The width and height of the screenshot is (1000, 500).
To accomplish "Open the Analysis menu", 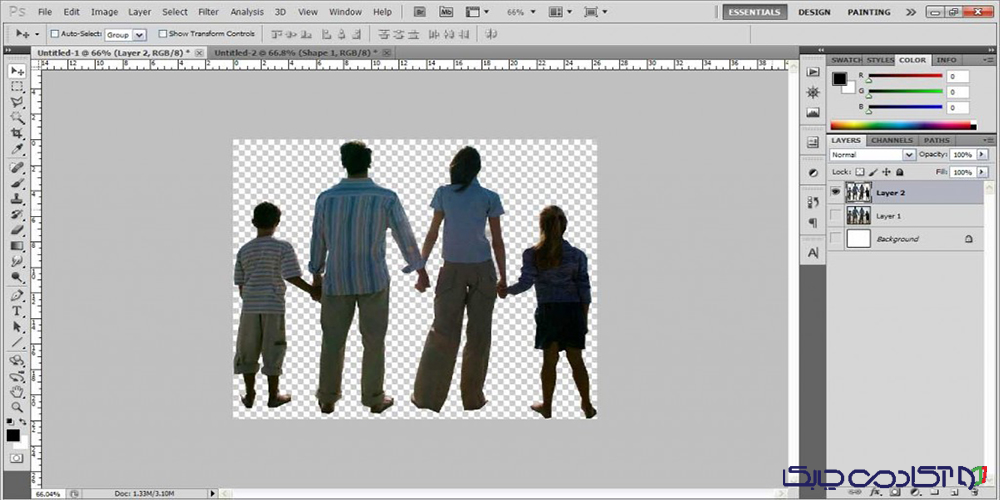I will [x=247, y=11].
